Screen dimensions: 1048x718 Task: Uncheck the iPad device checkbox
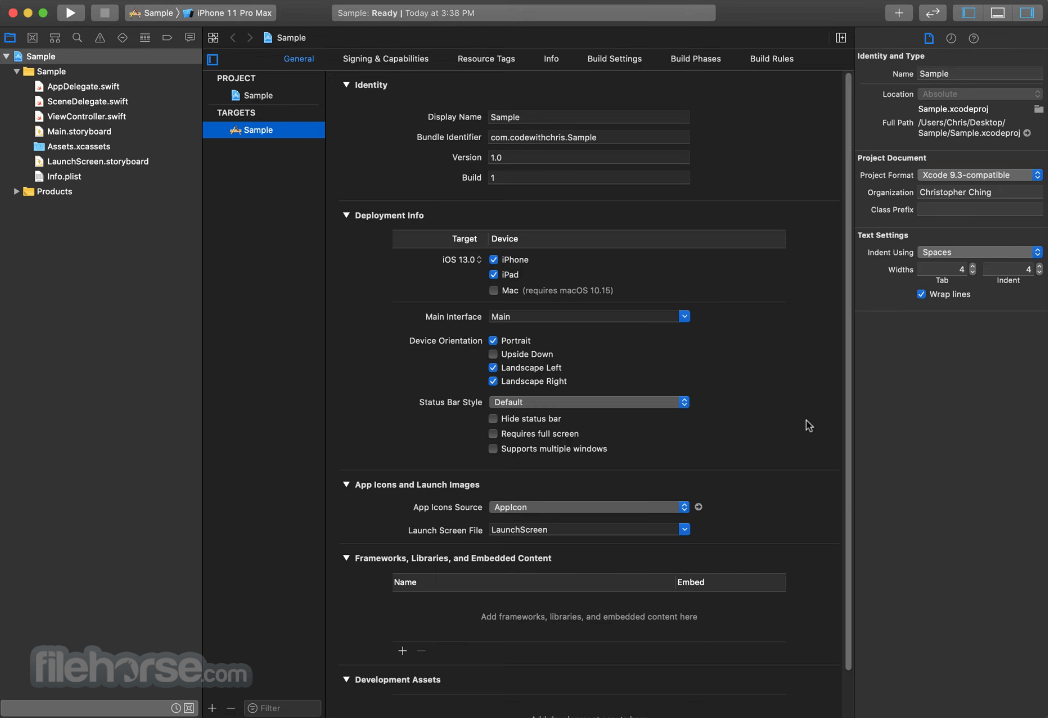coord(493,275)
